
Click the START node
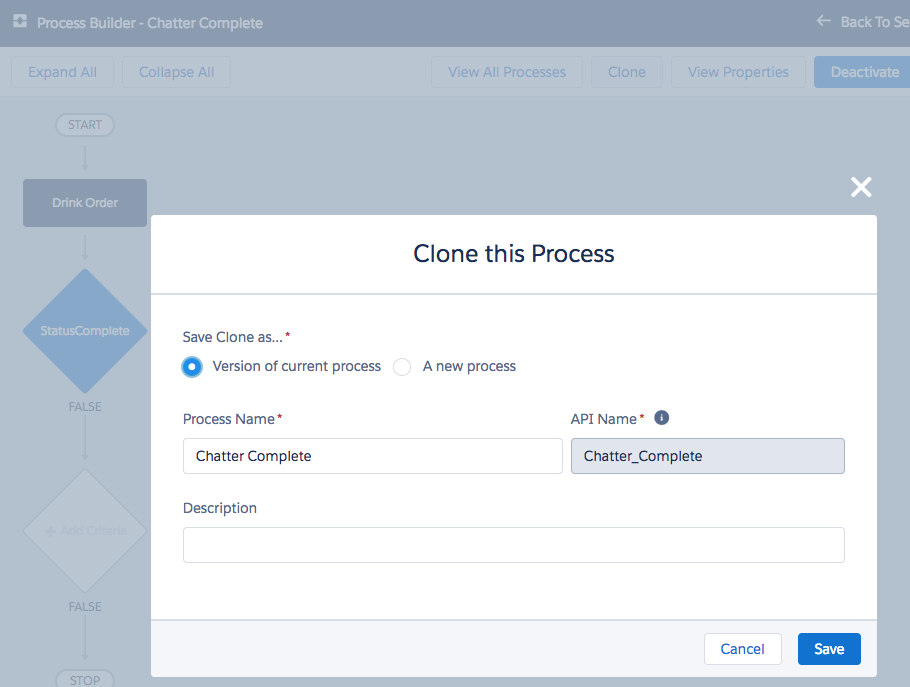click(x=85, y=125)
